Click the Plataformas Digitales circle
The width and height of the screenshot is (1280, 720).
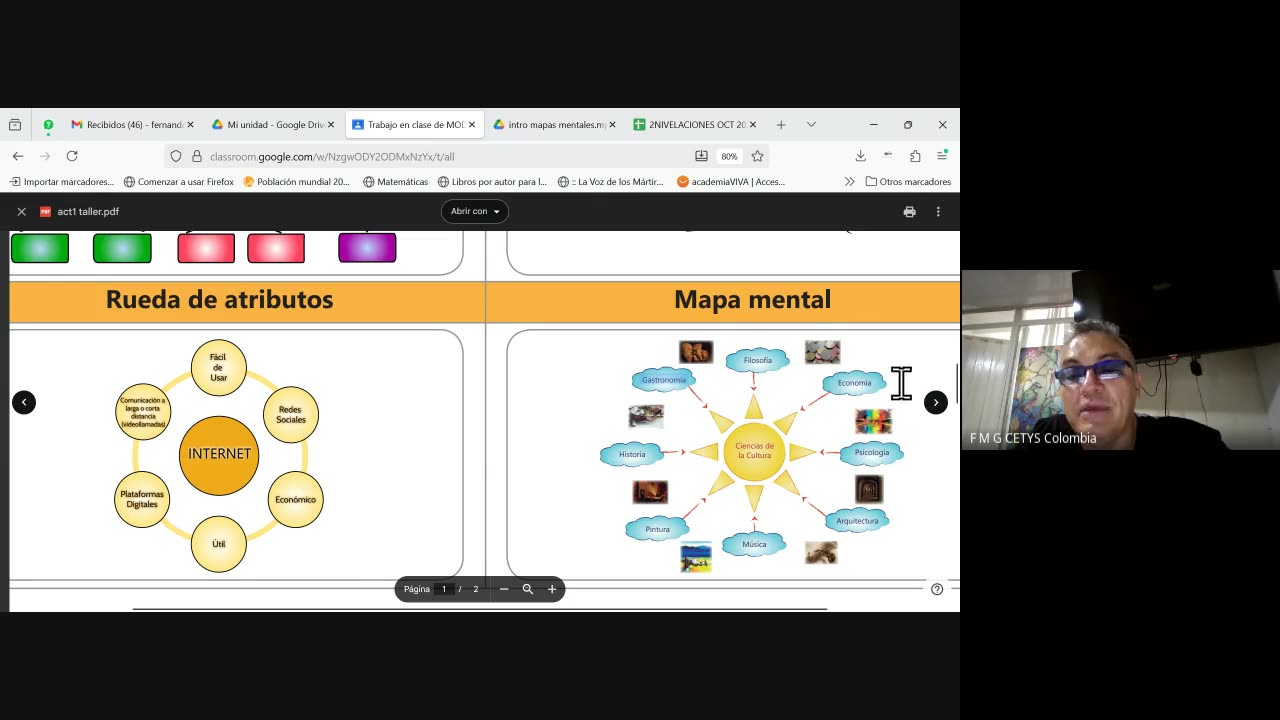tap(142, 499)
